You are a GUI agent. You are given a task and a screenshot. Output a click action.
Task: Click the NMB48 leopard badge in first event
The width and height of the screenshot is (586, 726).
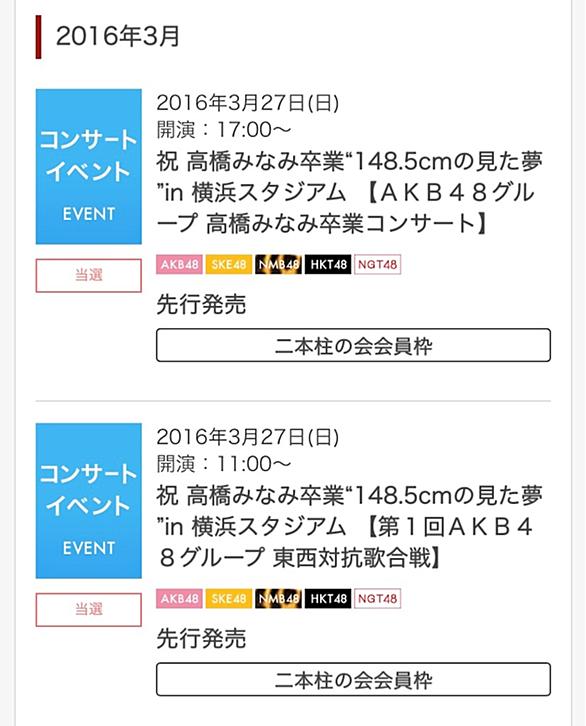(278, 264)
